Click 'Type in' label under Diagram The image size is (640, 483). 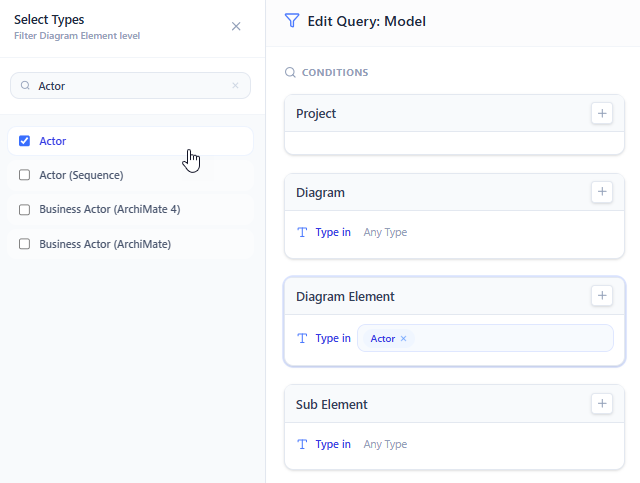[333, 232]
